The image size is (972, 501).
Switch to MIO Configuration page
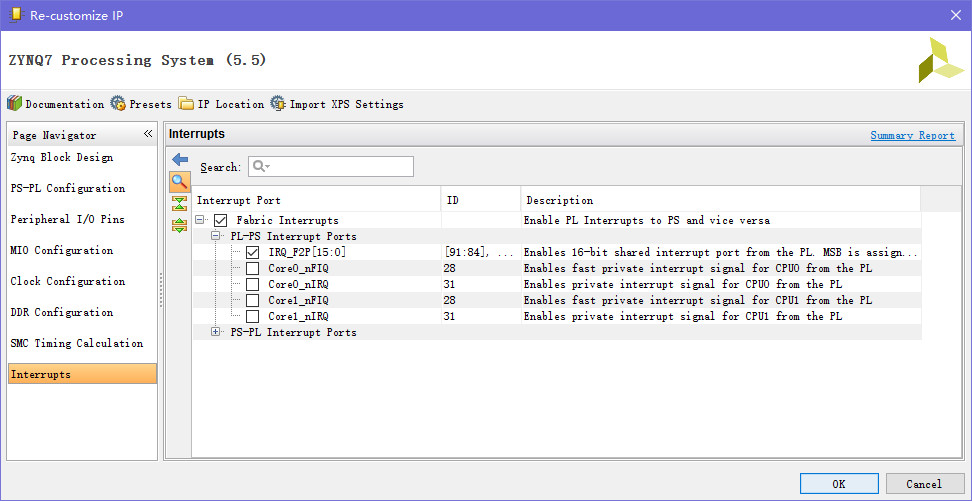pos(61,251)
